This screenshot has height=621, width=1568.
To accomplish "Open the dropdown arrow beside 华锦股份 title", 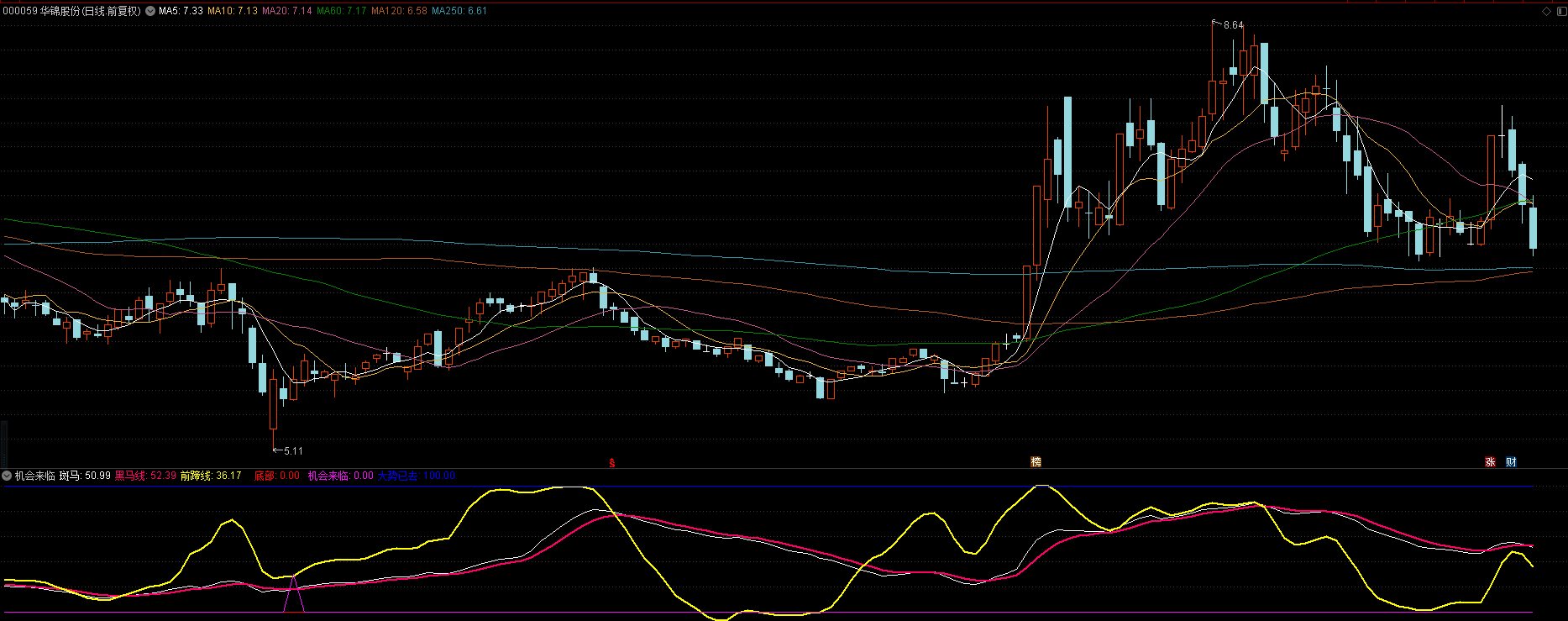I will tap(150, 11).
